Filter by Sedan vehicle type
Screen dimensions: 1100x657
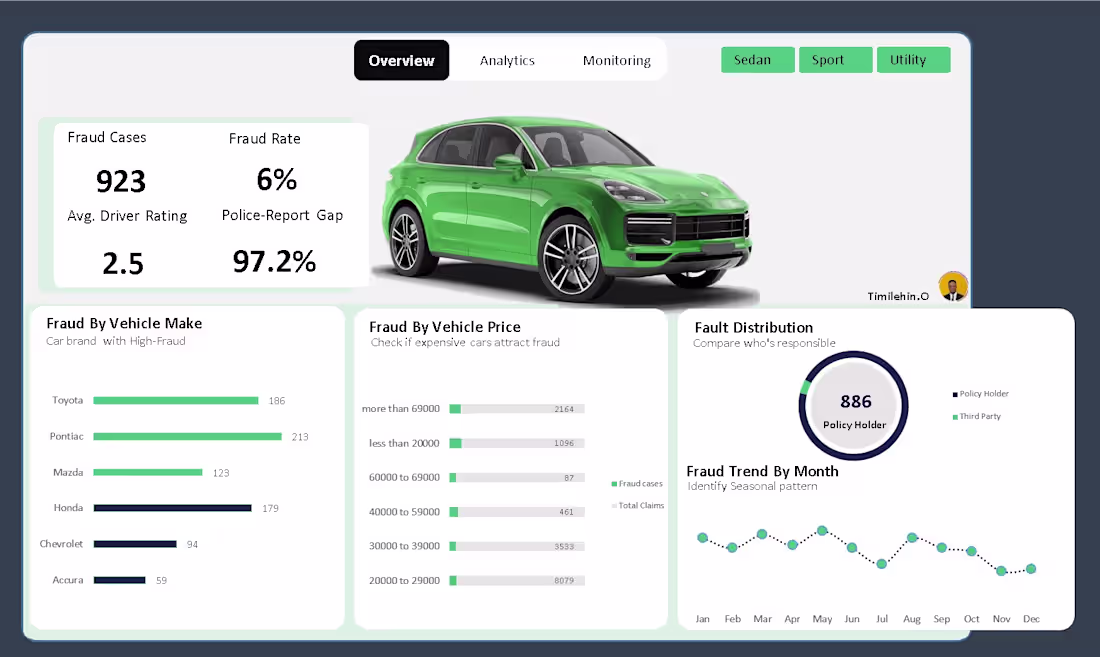click(x=758, y=60)
